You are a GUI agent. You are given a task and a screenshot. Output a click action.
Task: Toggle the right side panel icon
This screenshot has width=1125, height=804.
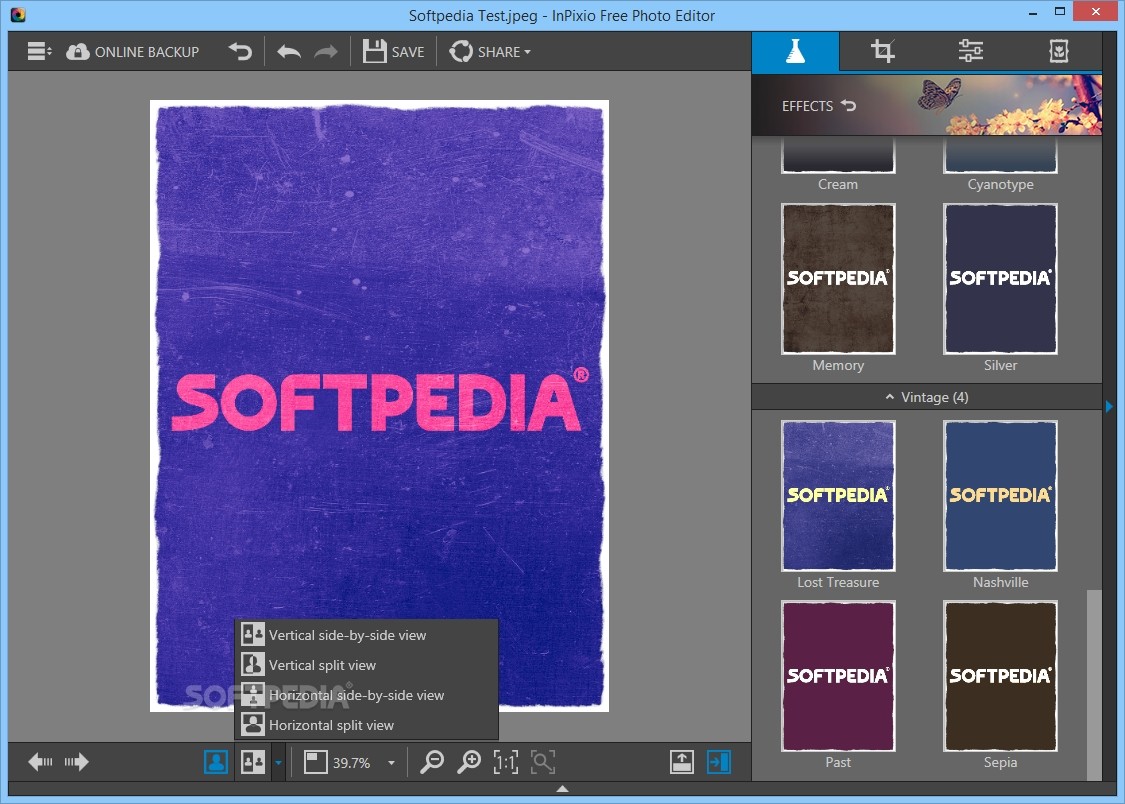718,762
